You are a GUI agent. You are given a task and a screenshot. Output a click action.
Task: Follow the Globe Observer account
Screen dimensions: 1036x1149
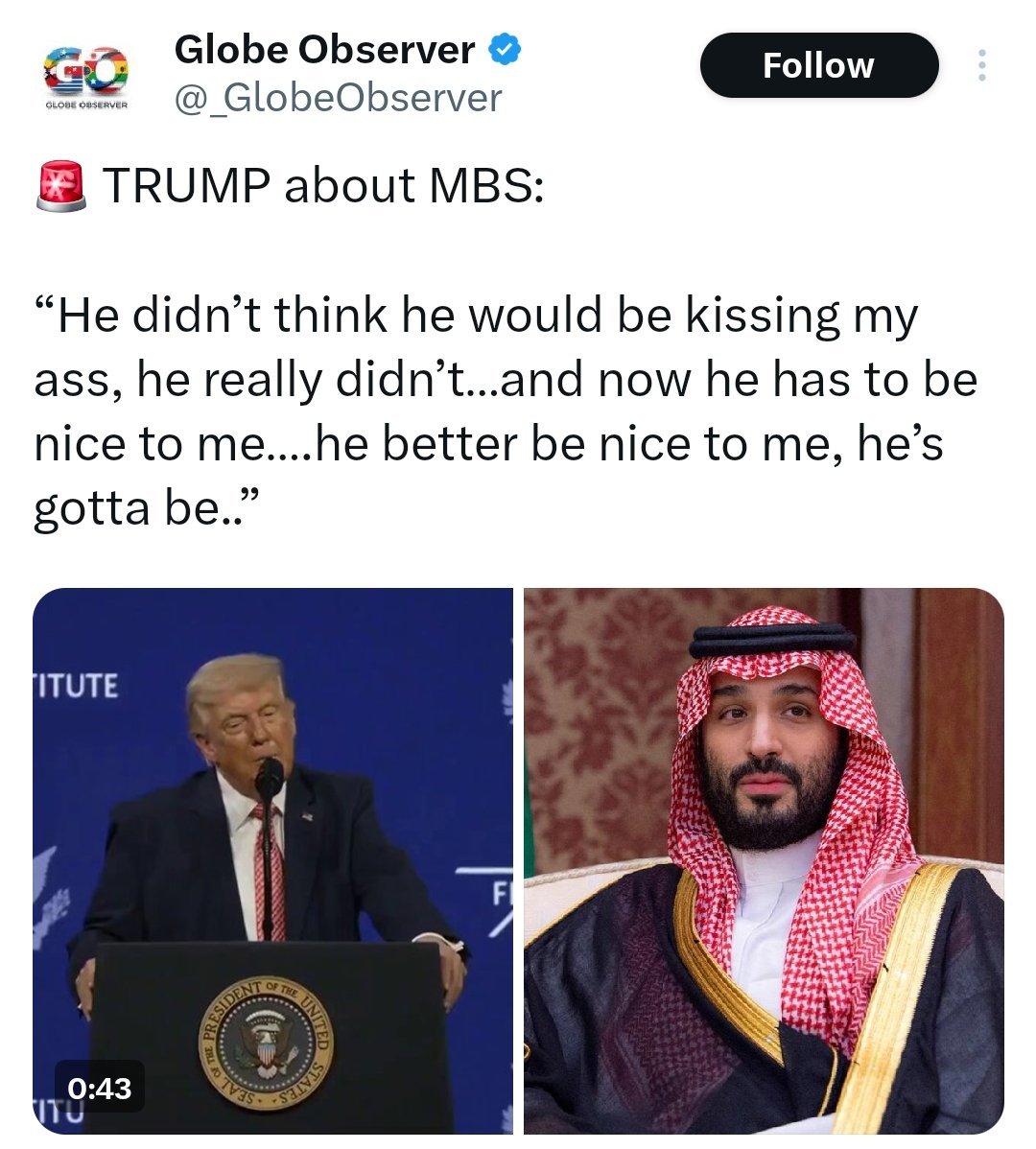(818, 65)
